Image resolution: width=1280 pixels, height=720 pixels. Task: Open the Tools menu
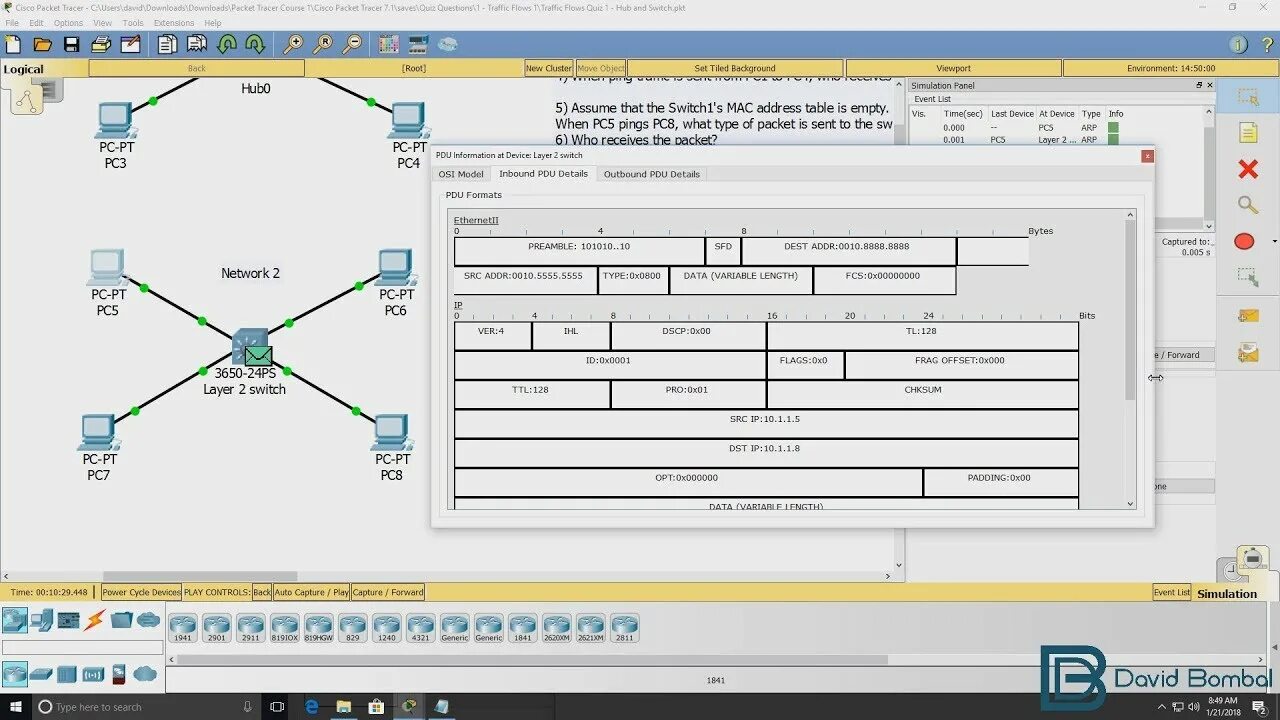coord(132,23)
